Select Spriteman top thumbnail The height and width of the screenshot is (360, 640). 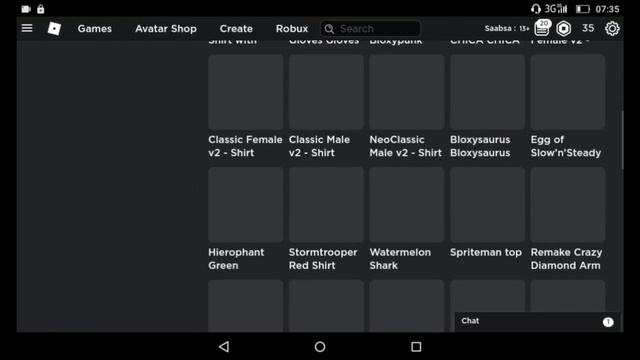(x=487, y=204)
